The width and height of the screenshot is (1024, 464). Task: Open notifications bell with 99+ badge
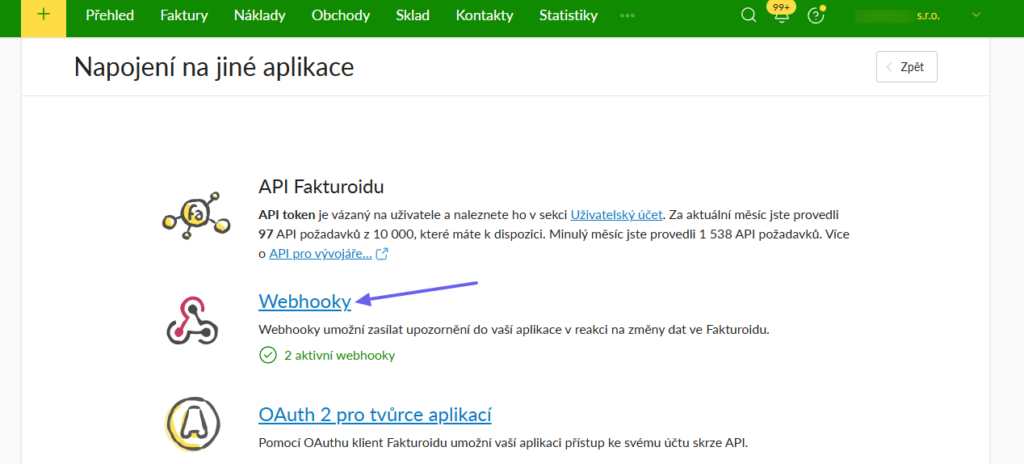[780, 16]
